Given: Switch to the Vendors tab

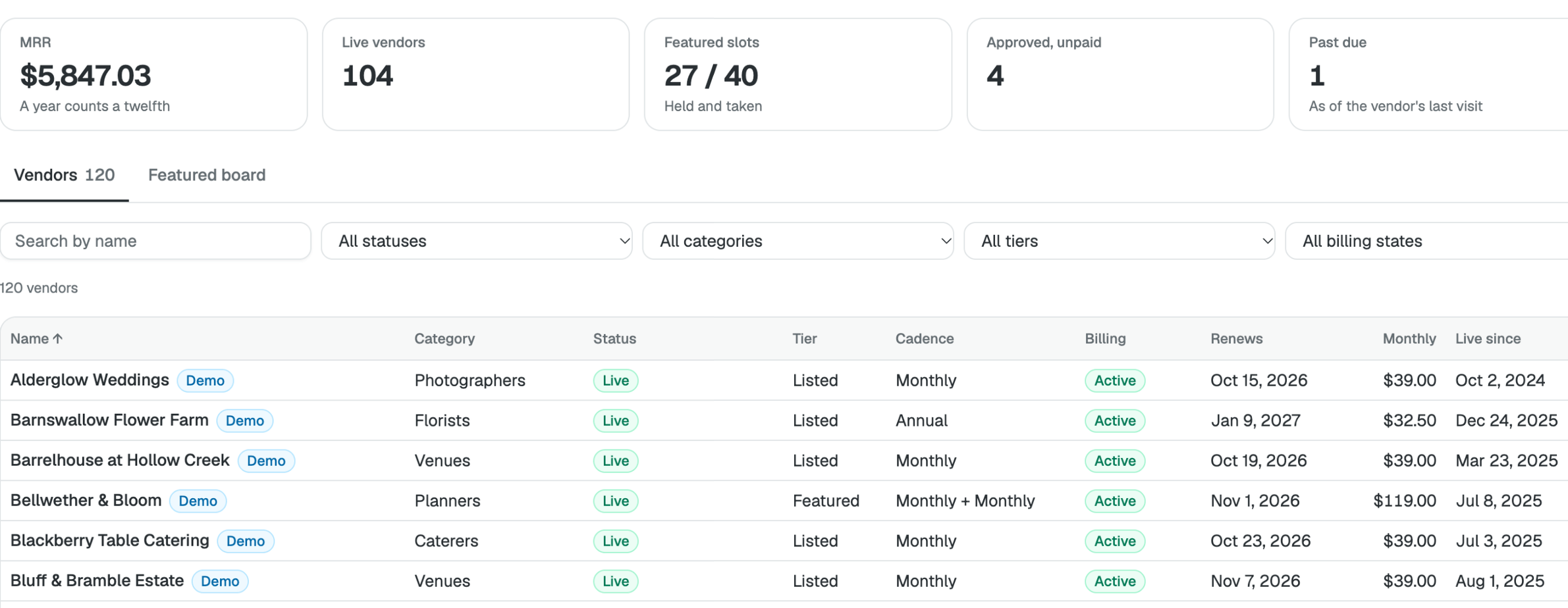Looking at the screenshot, I should [x=64, y=175].
